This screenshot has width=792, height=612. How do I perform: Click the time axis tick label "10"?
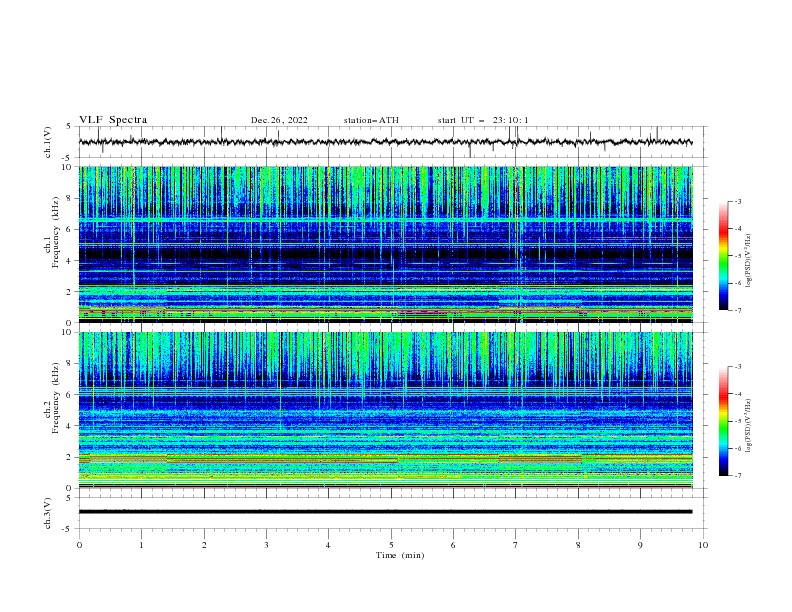pyautogui.click(x=703, y=545)
